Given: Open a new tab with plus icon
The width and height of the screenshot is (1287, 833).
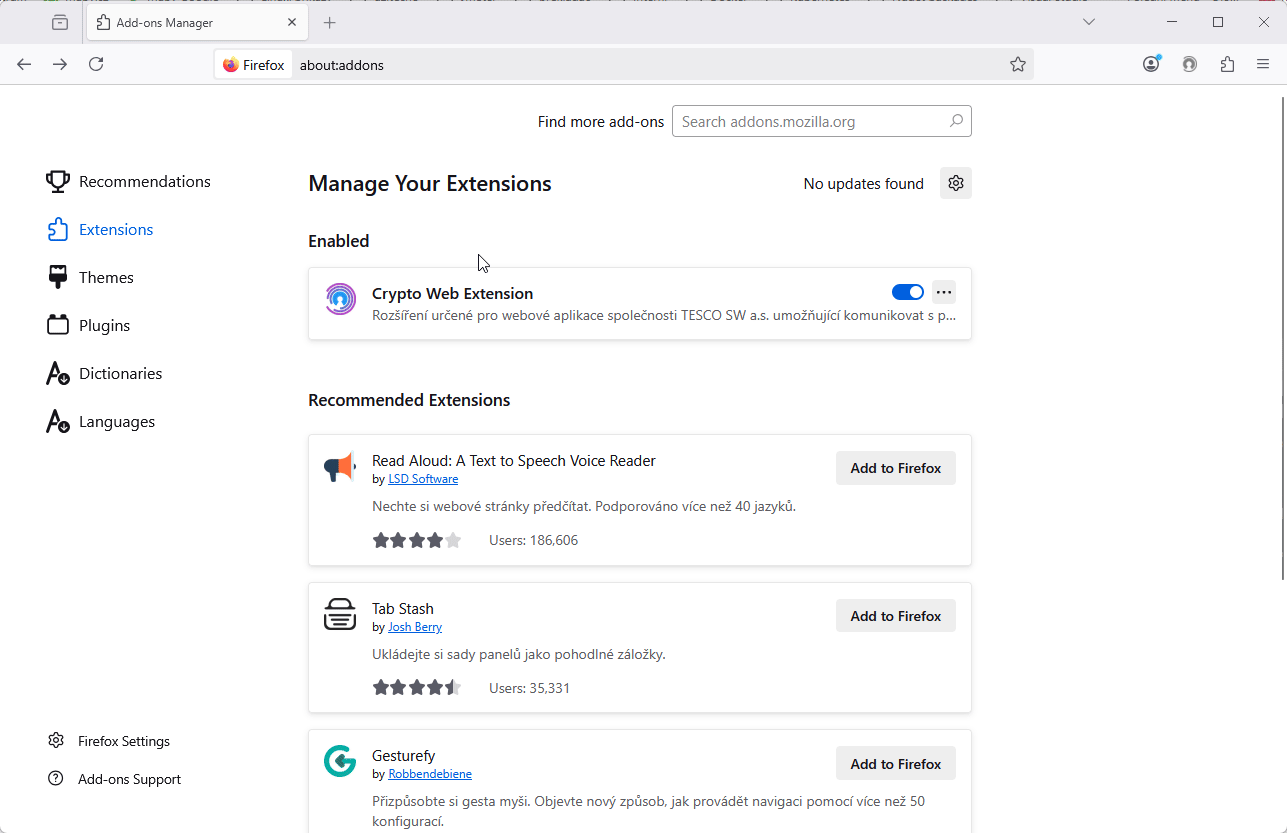Looking at the screenshot, I should point(330,22).
